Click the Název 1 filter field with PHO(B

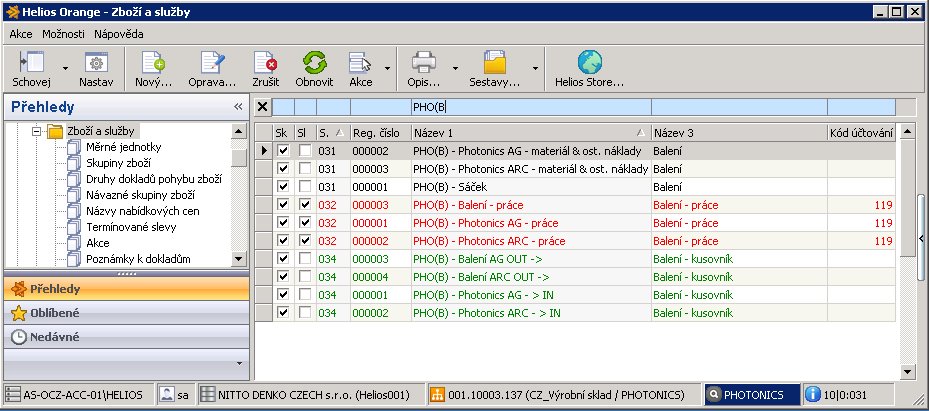531,107
